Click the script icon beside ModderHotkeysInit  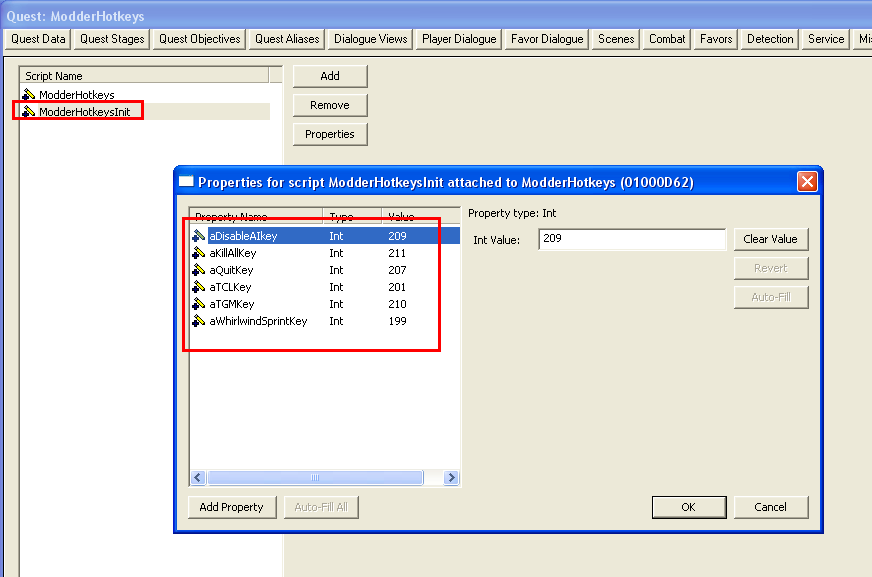[x=28, y=112]
